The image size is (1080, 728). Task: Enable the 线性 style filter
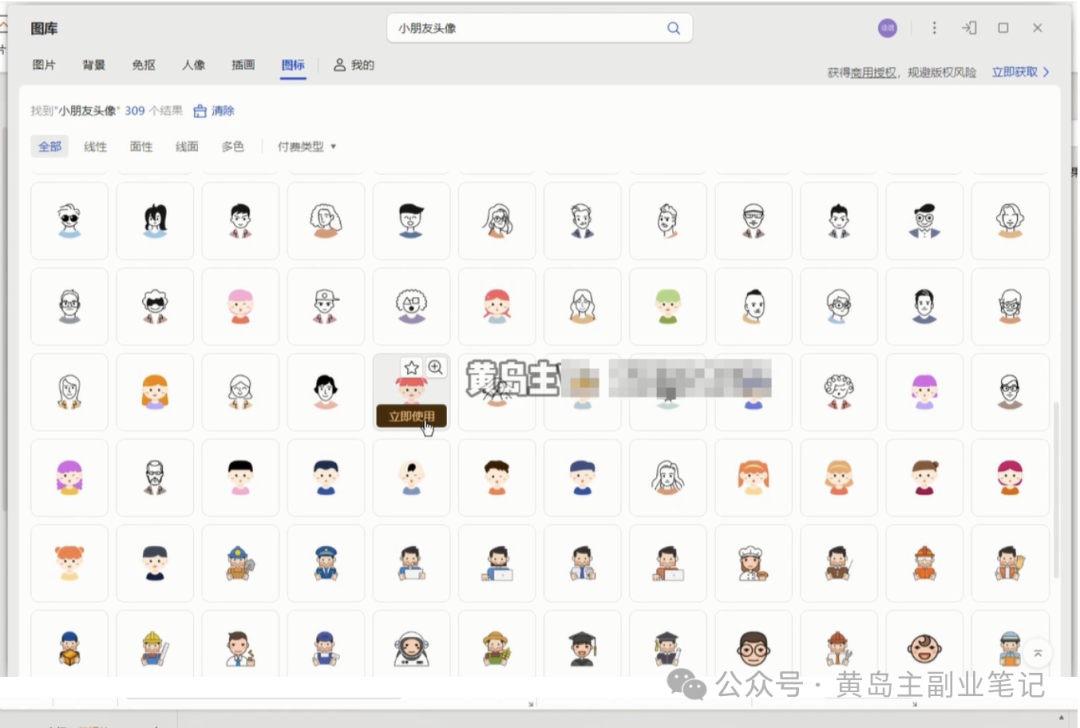click(95, 146)
